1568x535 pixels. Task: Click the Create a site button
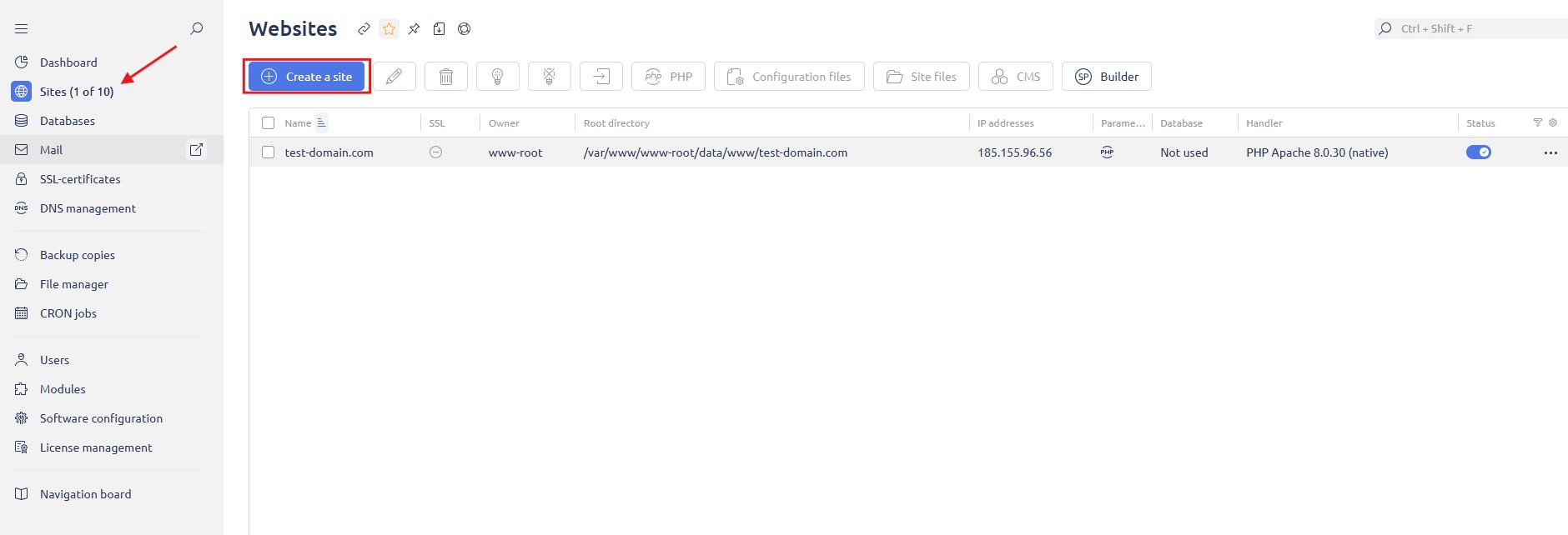point(307,77)
